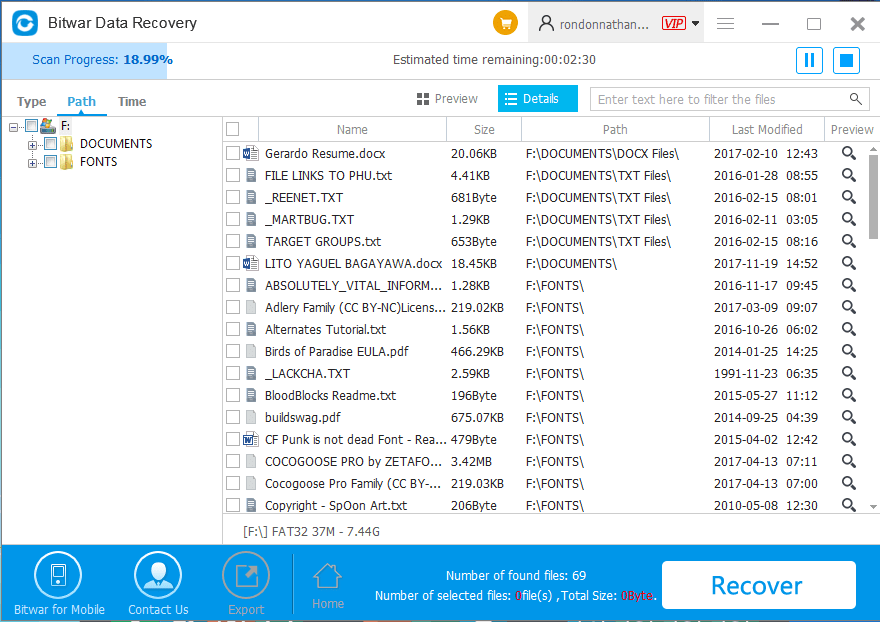Image resolution: width=880 pixels, height=622 pixels.
Task: Sort by the Name column header
Action: coord(352,130)
